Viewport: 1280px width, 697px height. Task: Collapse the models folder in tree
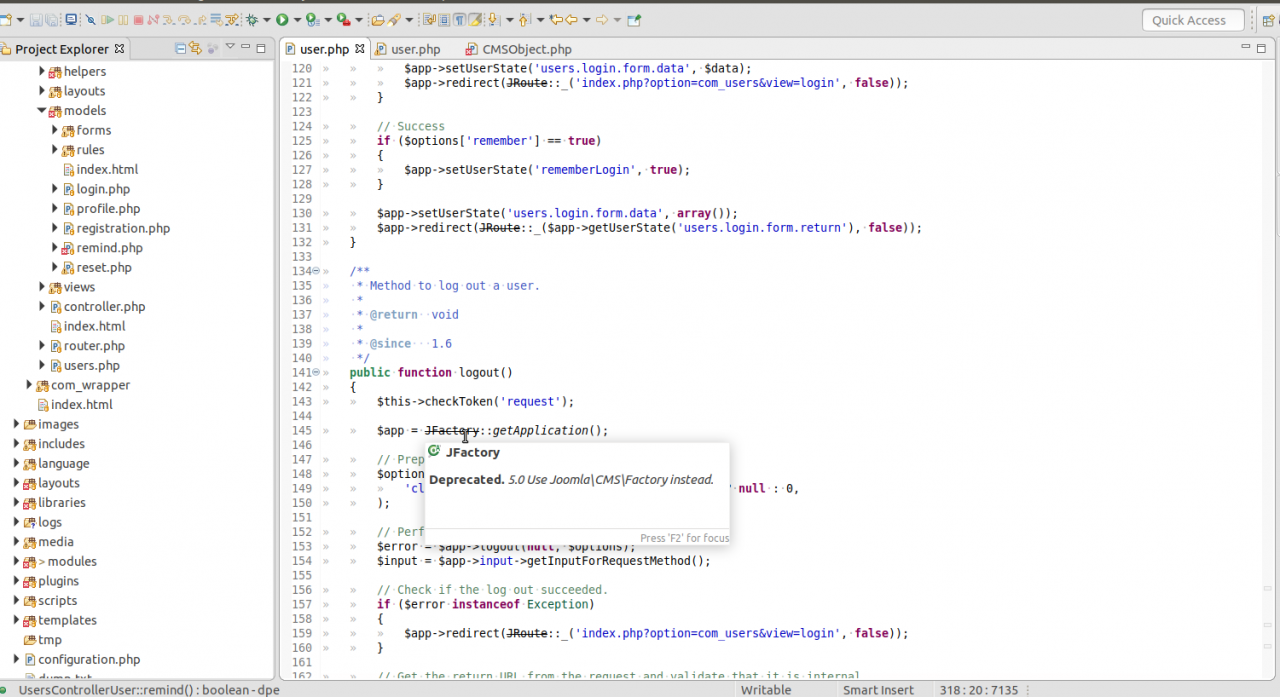pyautogui.click(x=42, y=111)
